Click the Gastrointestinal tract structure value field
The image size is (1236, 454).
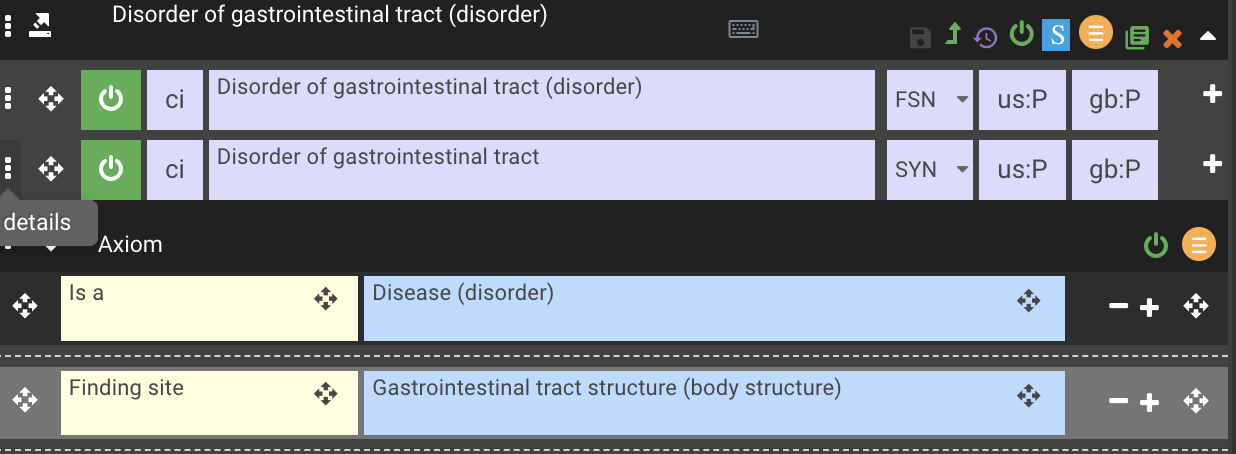pos(714,403)
